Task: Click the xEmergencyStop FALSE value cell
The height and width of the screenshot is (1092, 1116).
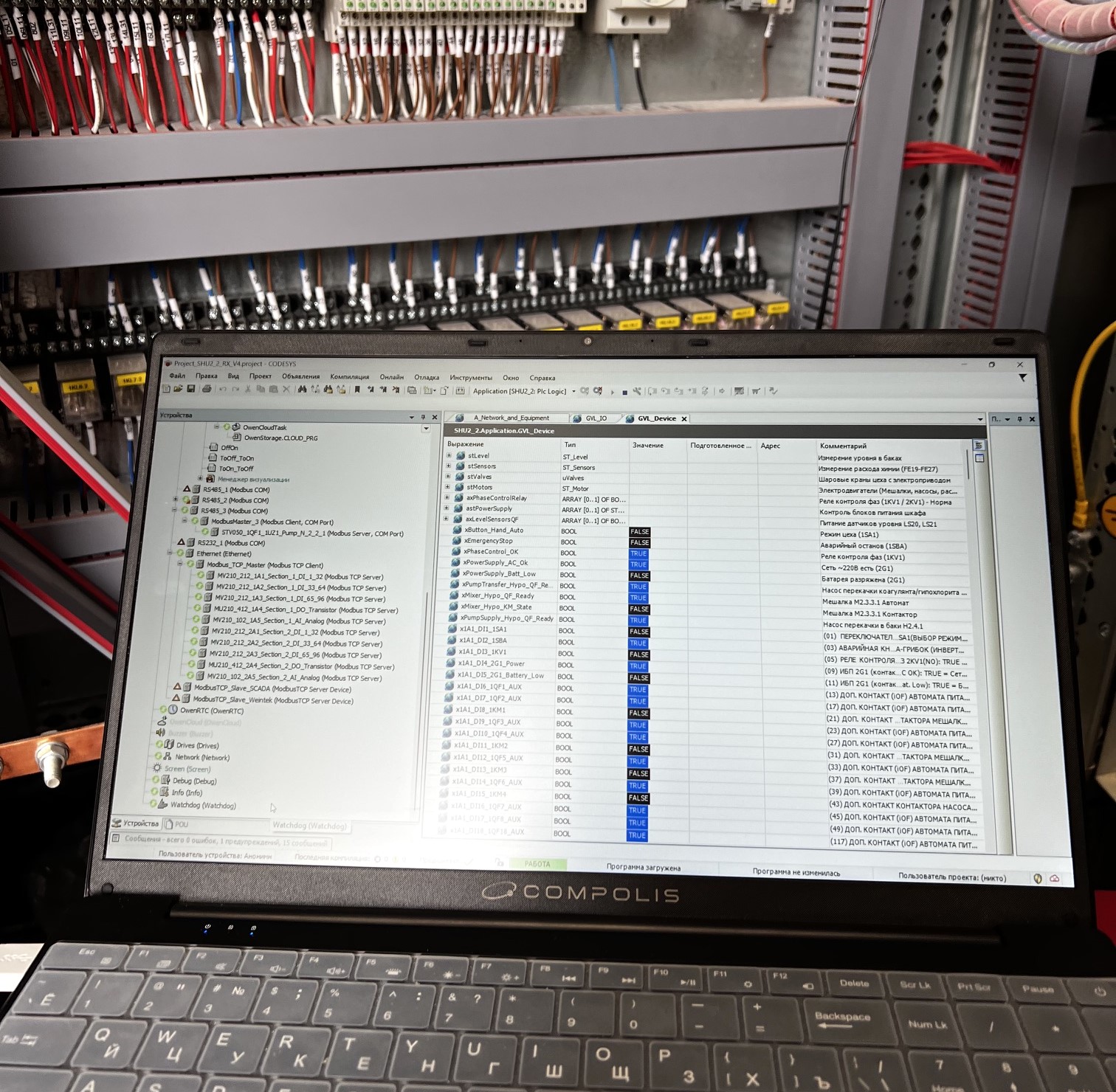Action: click(x=639, y=542)
